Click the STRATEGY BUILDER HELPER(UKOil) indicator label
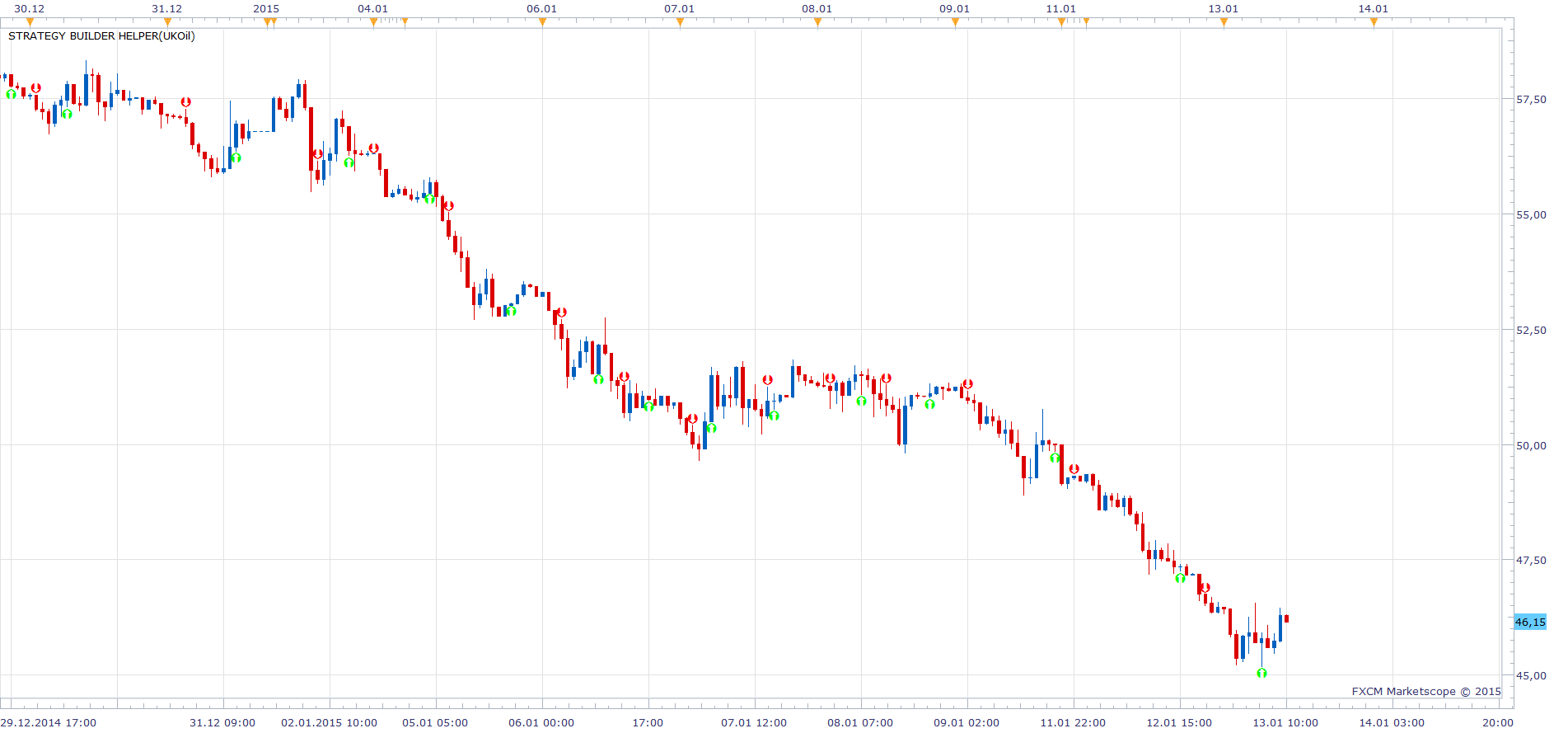Viewport: 1568px width, 733px height. 101,36
